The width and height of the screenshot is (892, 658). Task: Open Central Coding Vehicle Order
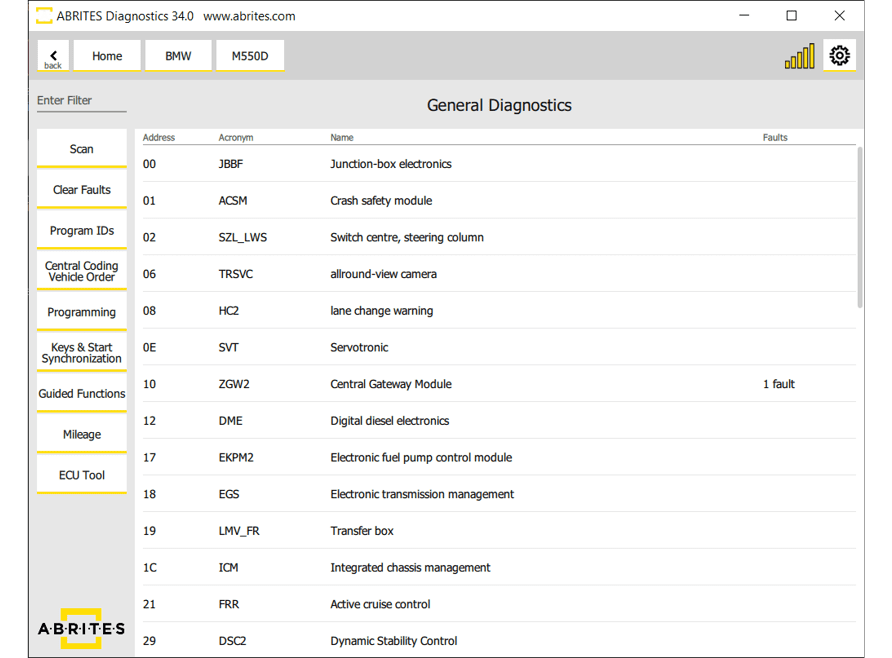pyautogui.click(x=82, y=271)
